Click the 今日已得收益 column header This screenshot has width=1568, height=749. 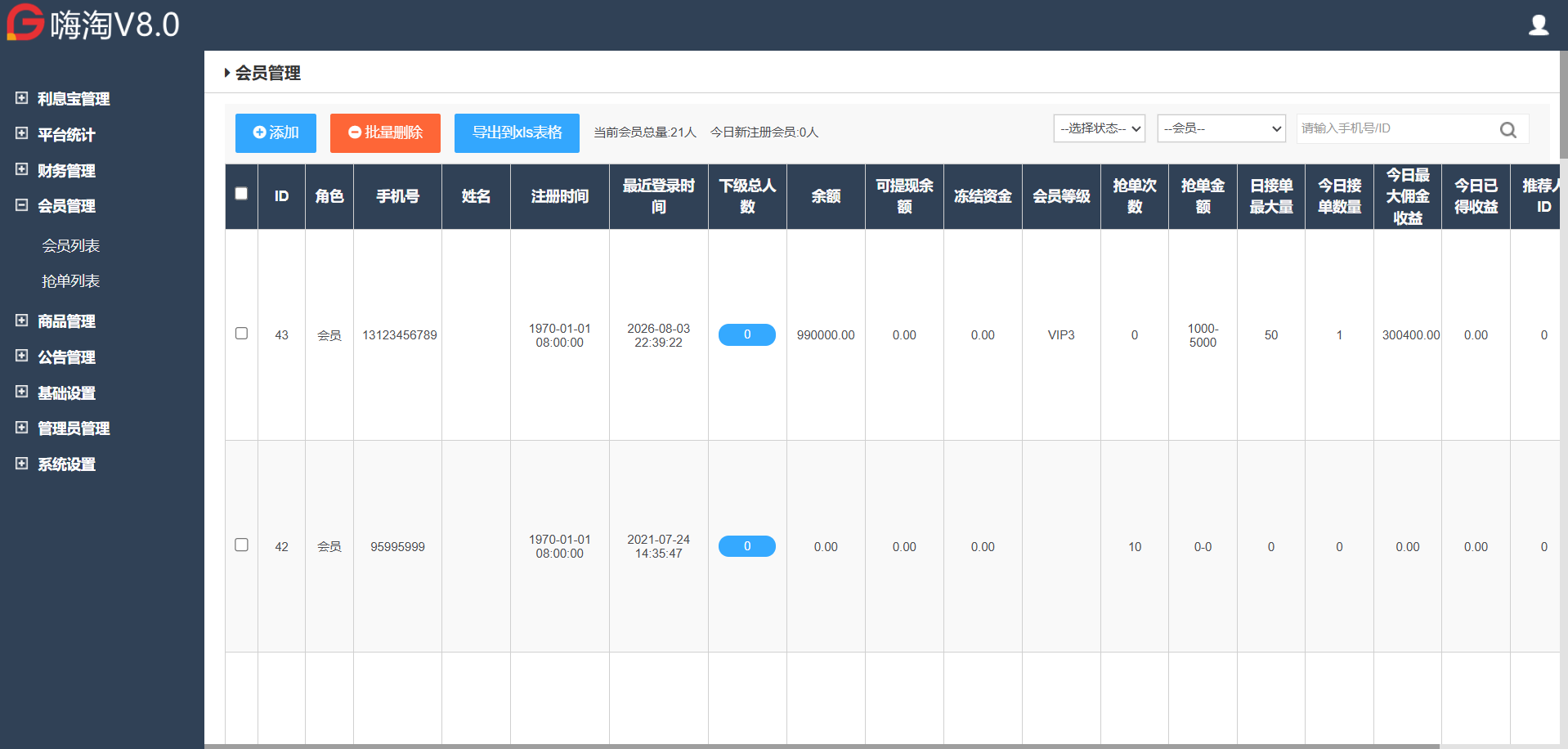(x=1476, y=196)
